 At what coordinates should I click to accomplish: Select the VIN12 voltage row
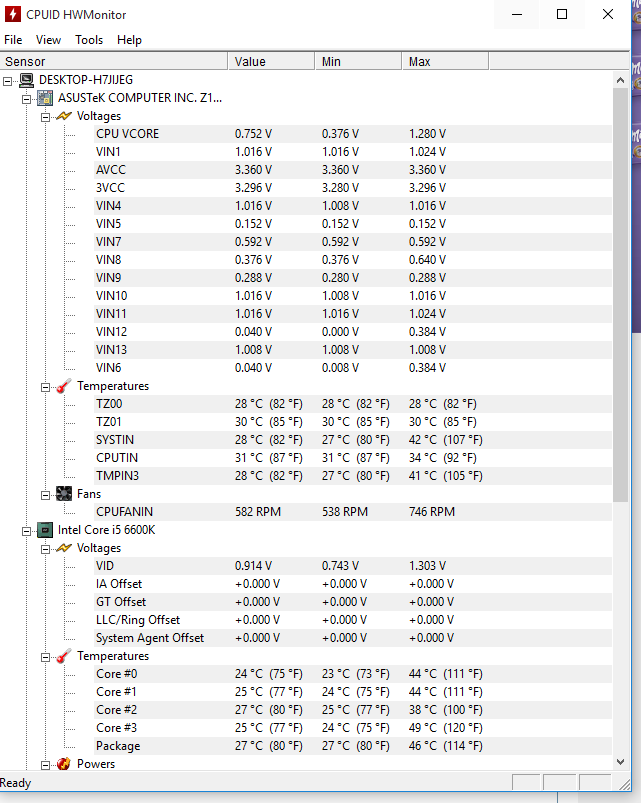tap(353, 332)
